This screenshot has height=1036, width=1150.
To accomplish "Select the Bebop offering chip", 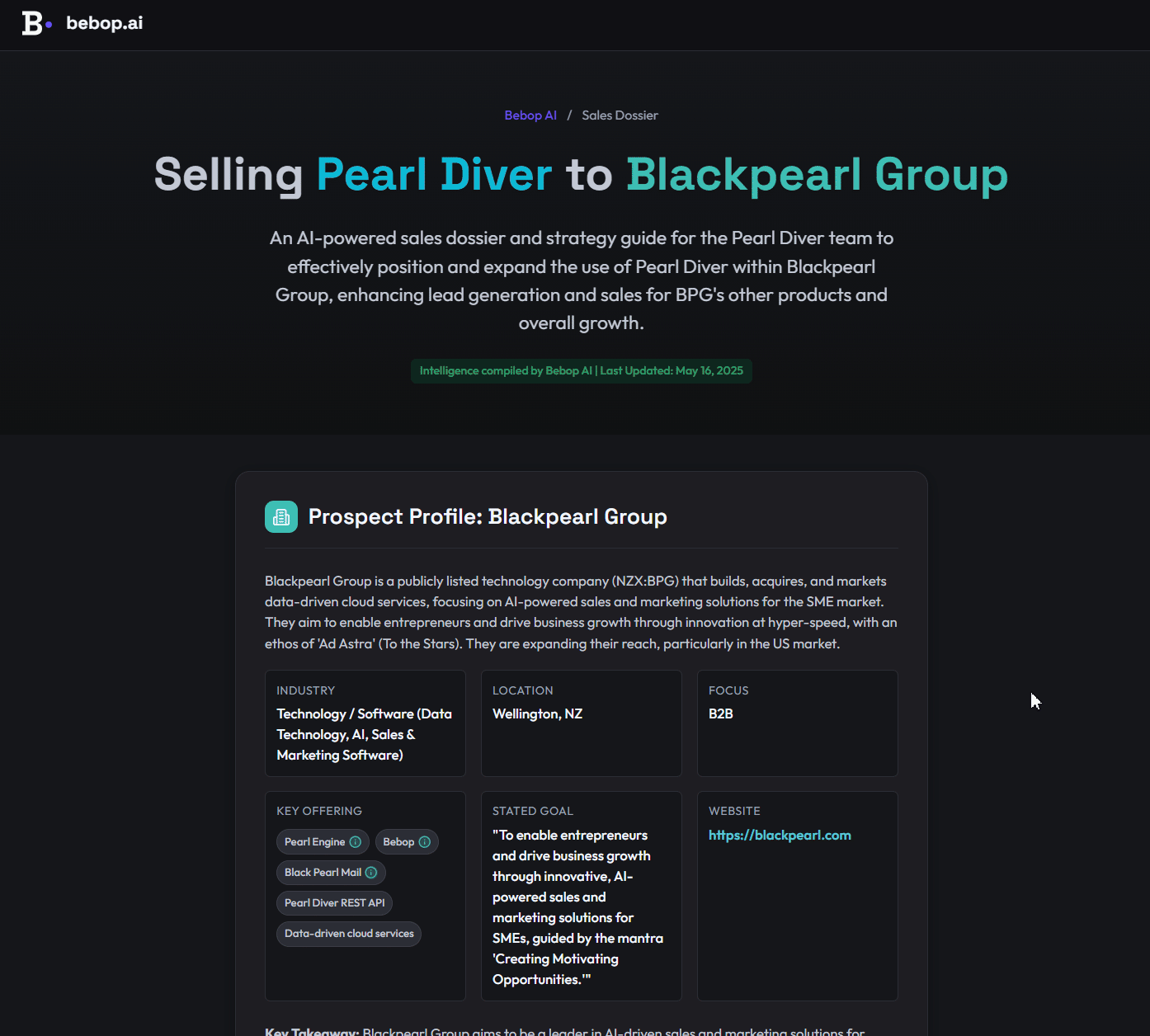I will [407, 842].
